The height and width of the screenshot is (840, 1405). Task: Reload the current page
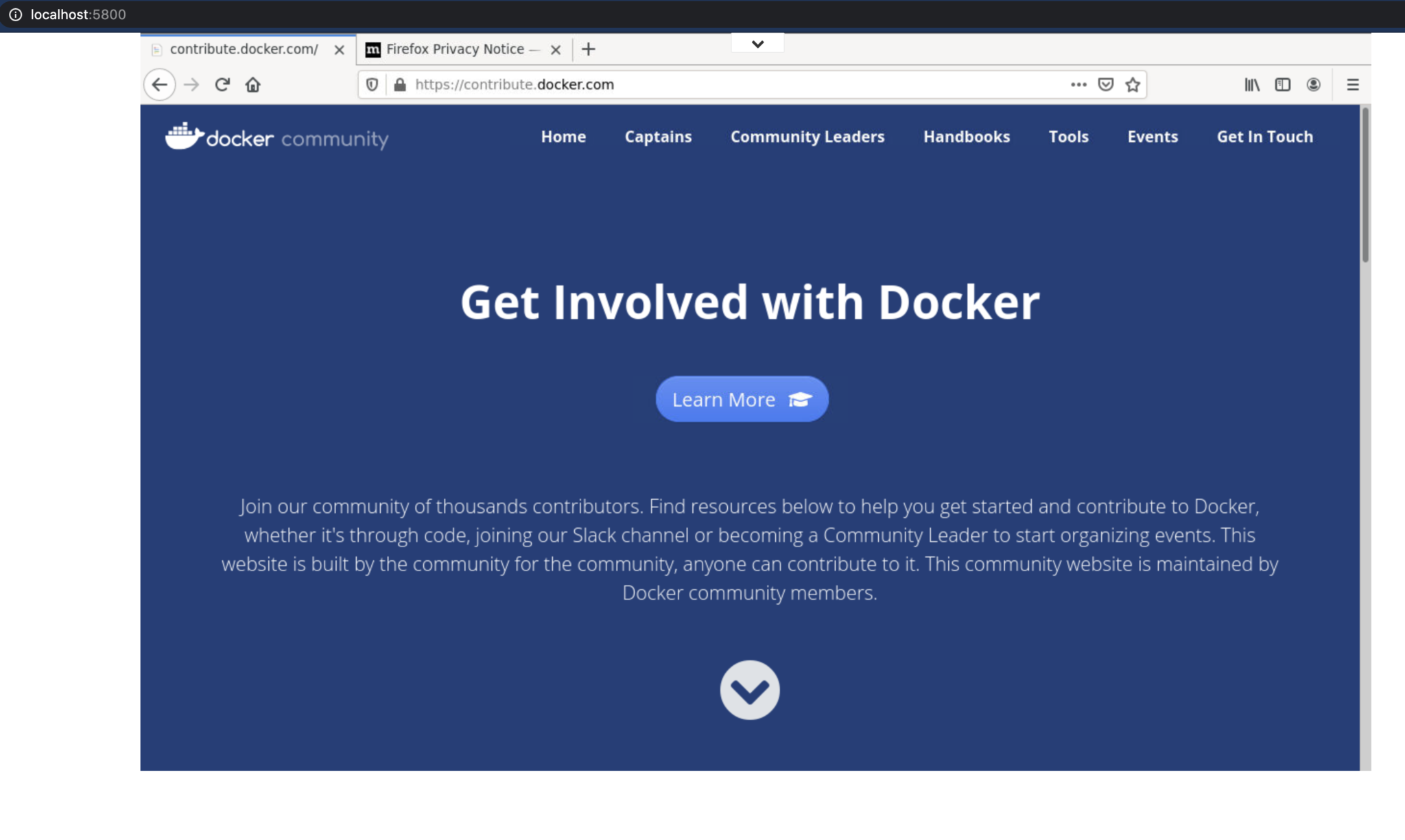222,84
